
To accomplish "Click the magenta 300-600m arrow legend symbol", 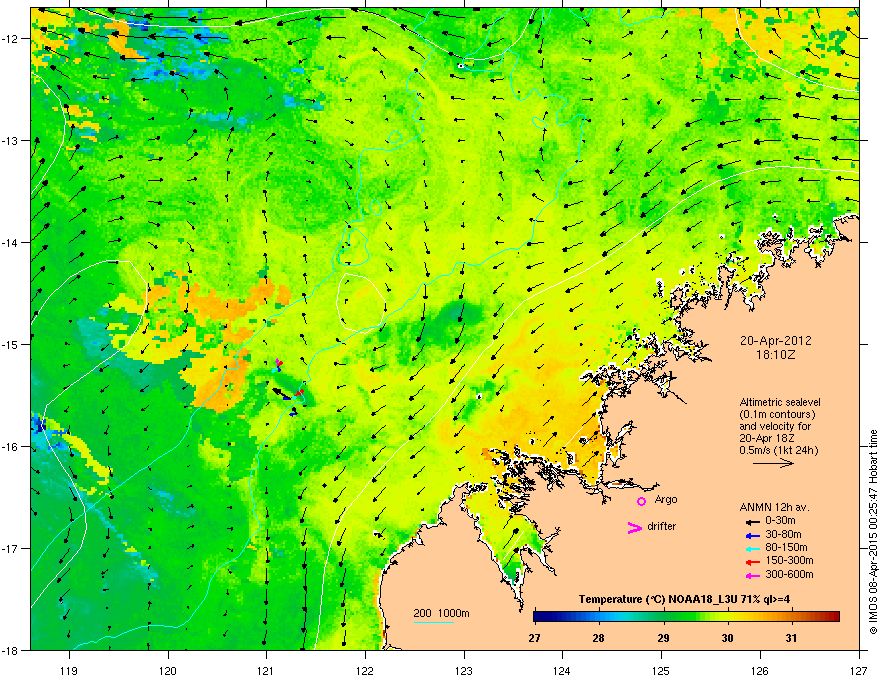I will (x=752, y=575).
